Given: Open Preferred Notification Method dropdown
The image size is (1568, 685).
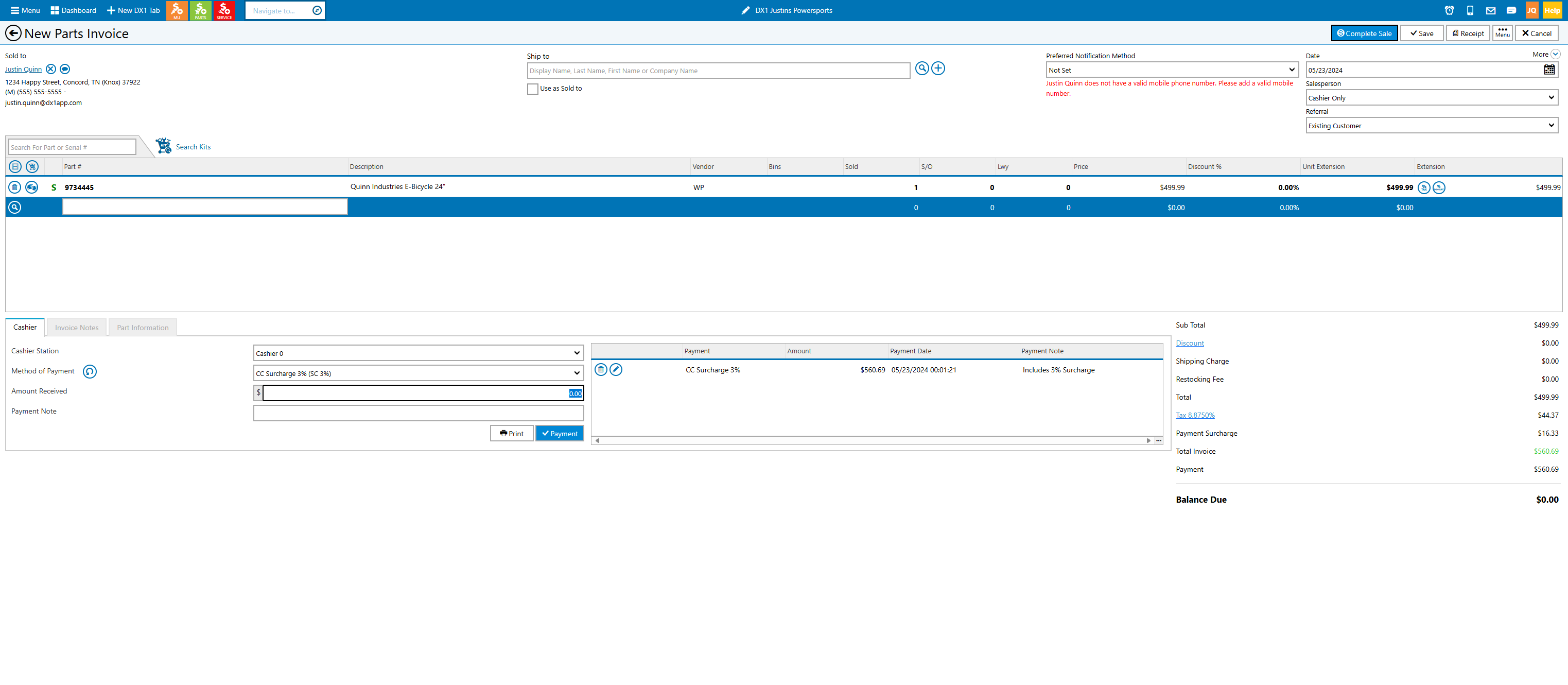Looking at the screenshot, I should 1172,70.
